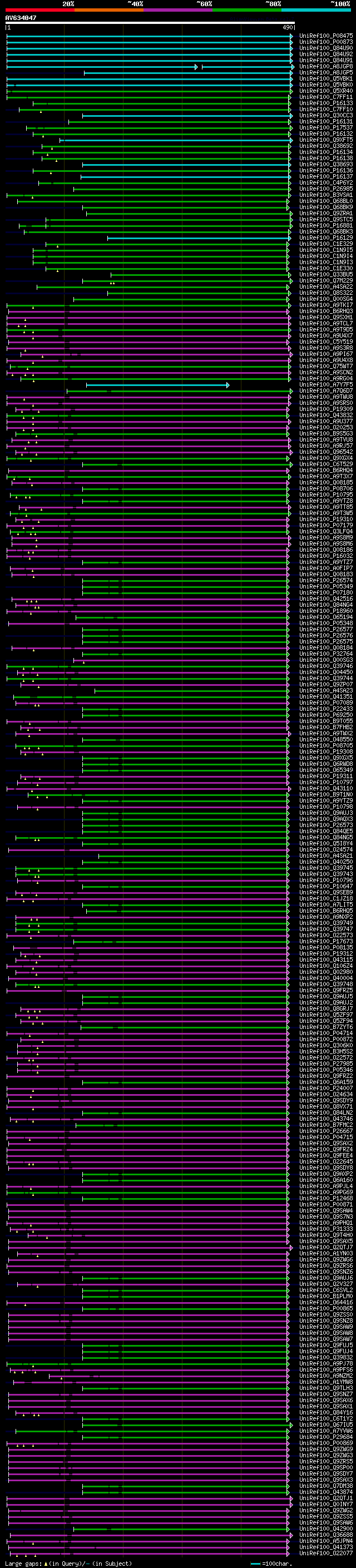Select the query name AV634047

click(21, 18)
